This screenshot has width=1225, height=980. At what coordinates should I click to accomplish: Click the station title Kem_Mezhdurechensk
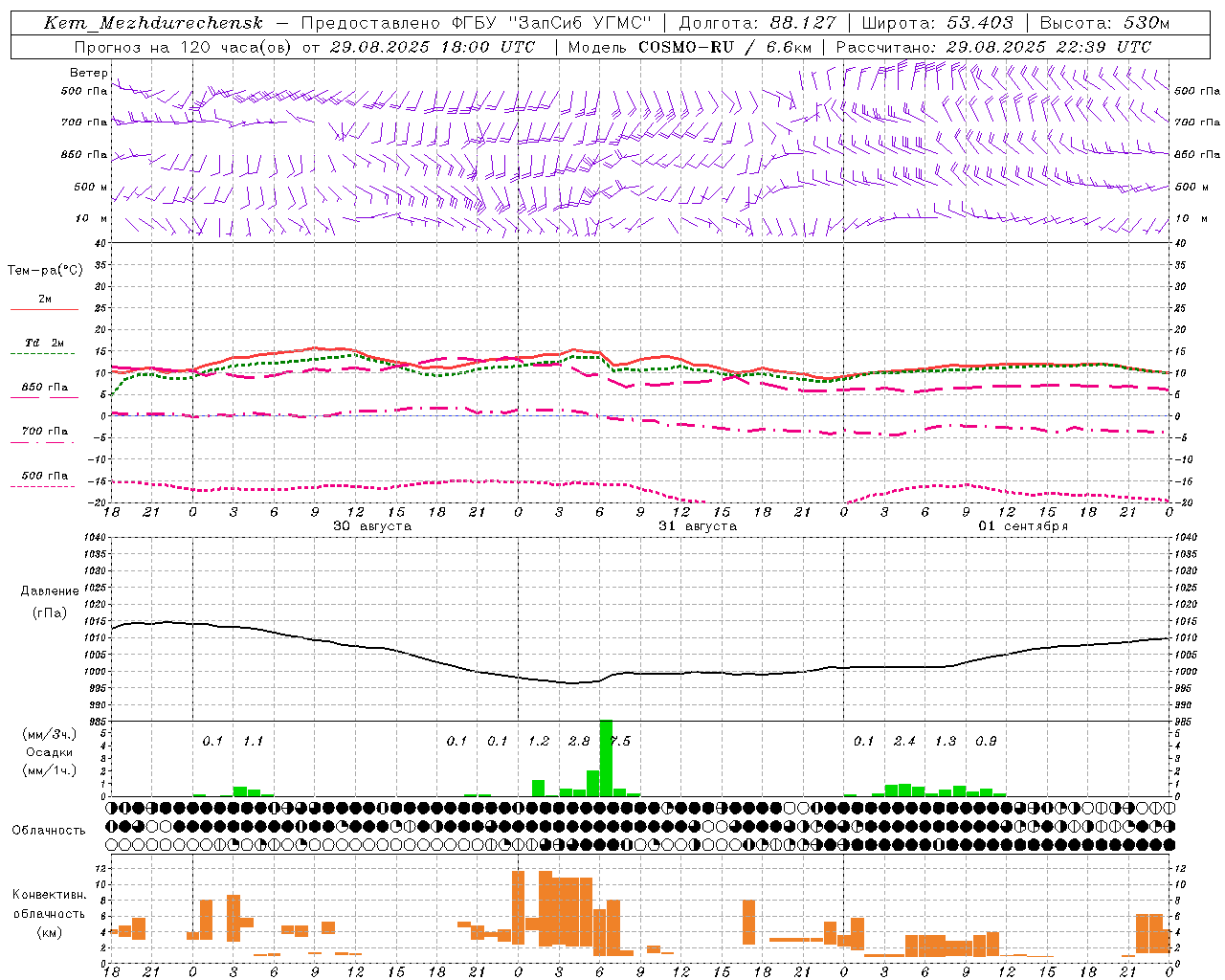(153, 23)
